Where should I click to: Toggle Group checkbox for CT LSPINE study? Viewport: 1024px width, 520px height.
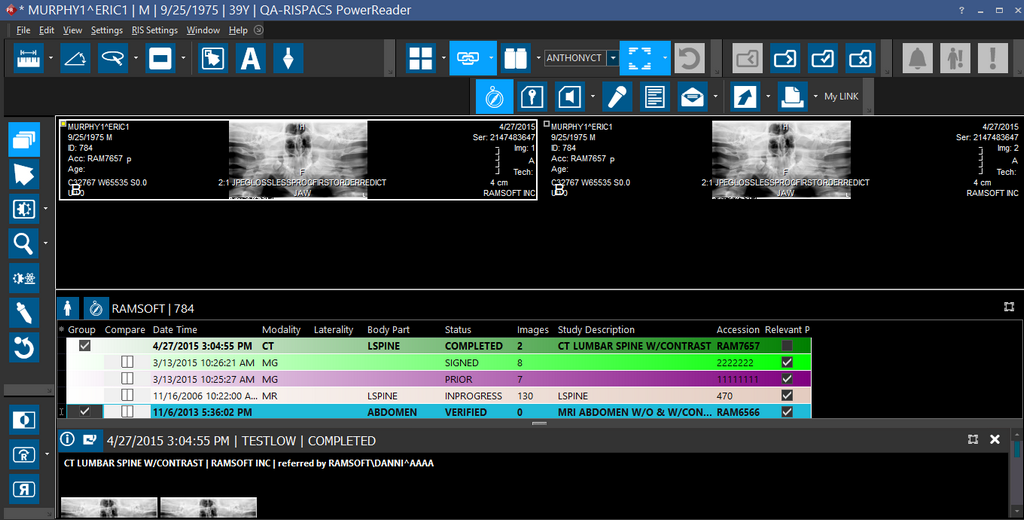(85, 346)
